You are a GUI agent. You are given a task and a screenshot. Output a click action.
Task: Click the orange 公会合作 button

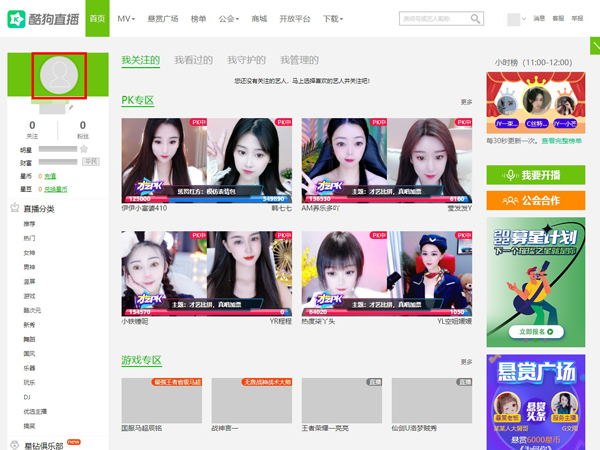pyautogui.click(x=535, y=199)
